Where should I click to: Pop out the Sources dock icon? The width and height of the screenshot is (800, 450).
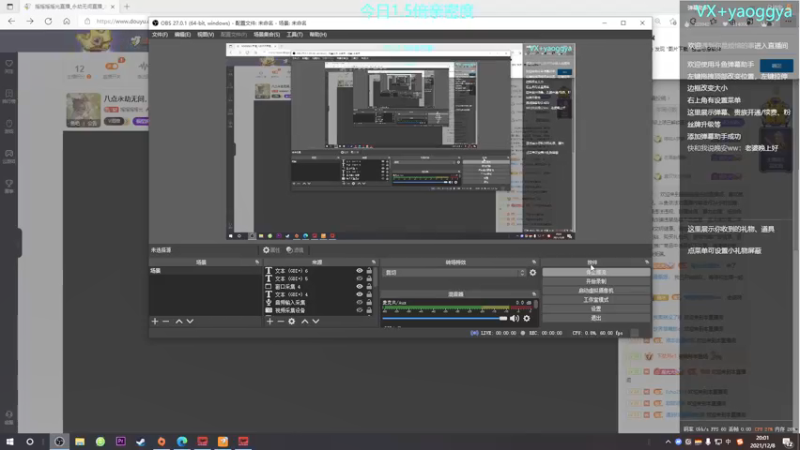(373, 262)
